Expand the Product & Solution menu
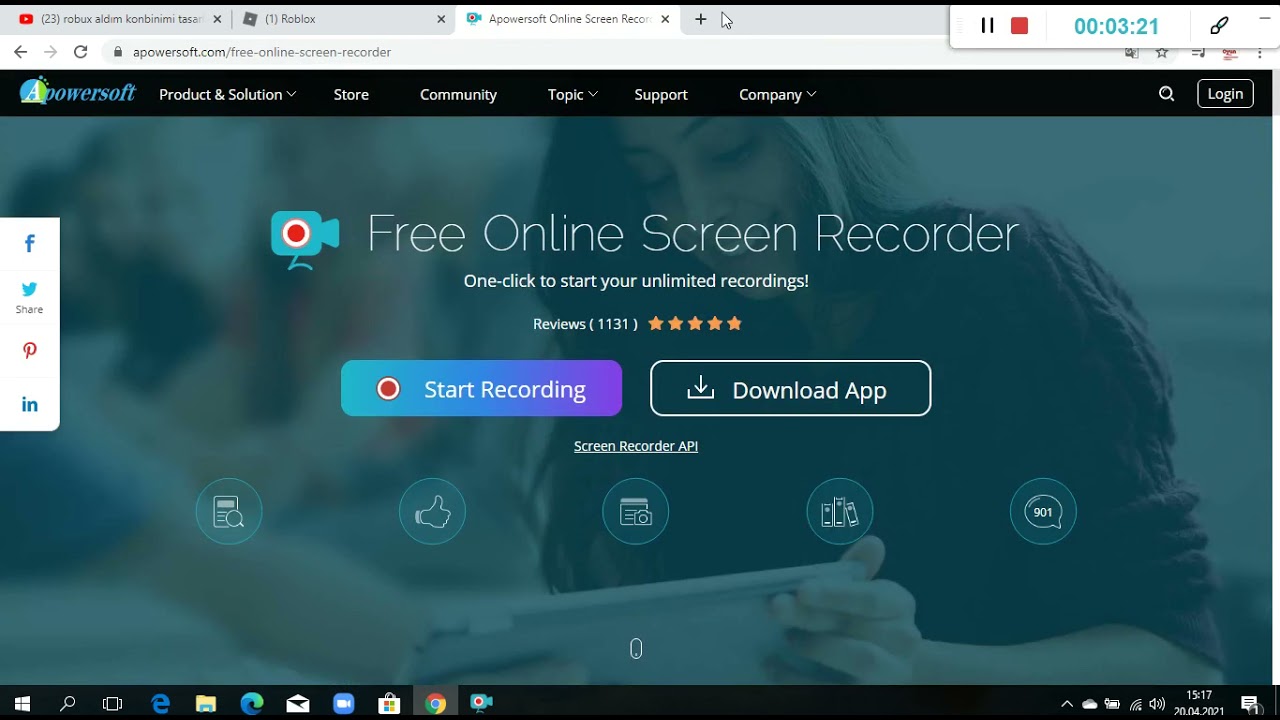Image resolution: width=1280 pixels, height=720 pixels. pyautogui.click(x=227, y=94)
